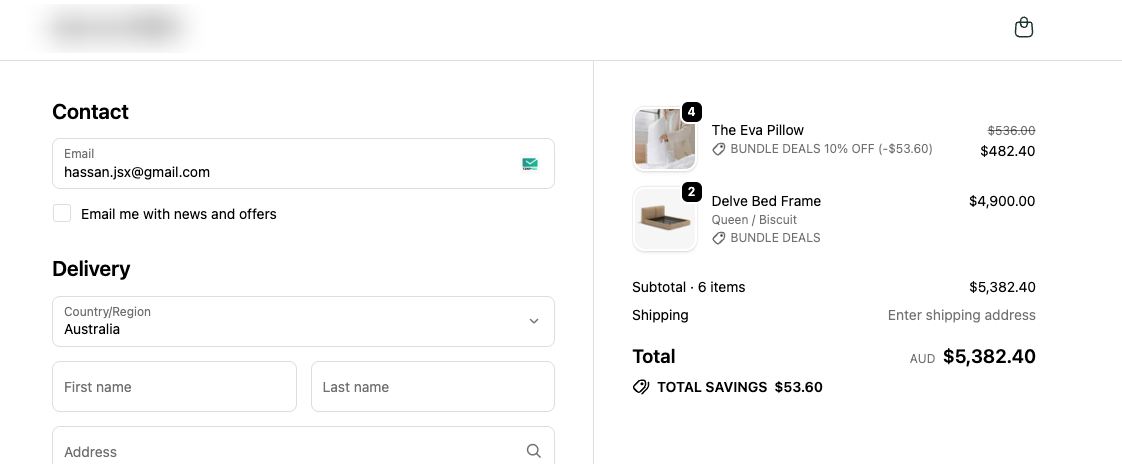Image resolution: width=1122 pixels, height=464 pixels.
Task: Click the Subtotal · 6 items label
Action: pos(688,287)
